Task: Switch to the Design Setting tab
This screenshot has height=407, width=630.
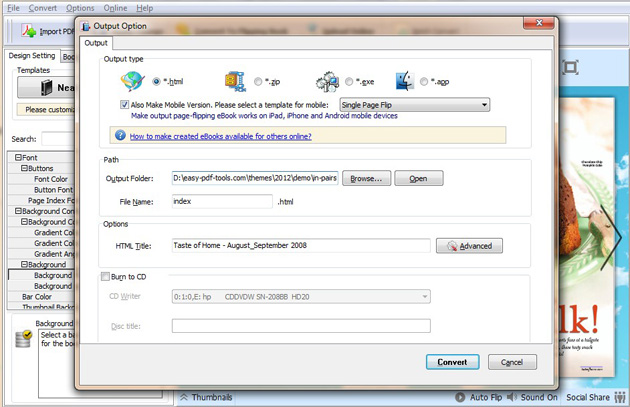Action: tap(32, 56)
